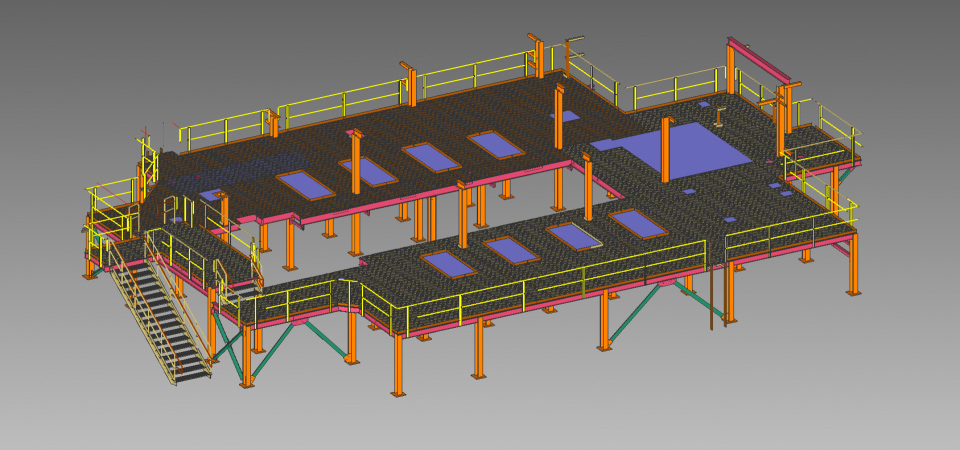The image size is (960, 450).
Task: Select the pink overhead beam at top right
Action: (x=762, y=60)
